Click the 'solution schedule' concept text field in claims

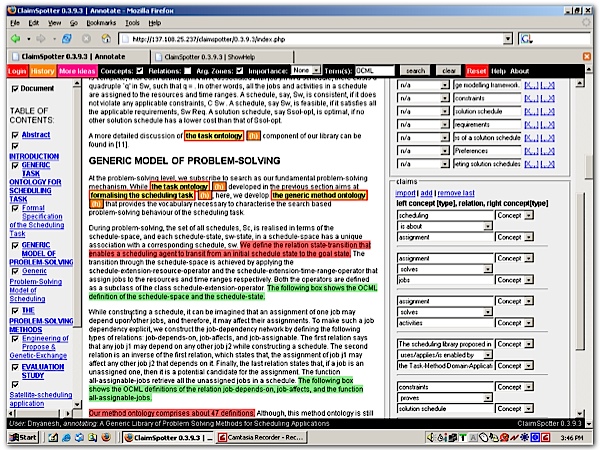[445, 409]
